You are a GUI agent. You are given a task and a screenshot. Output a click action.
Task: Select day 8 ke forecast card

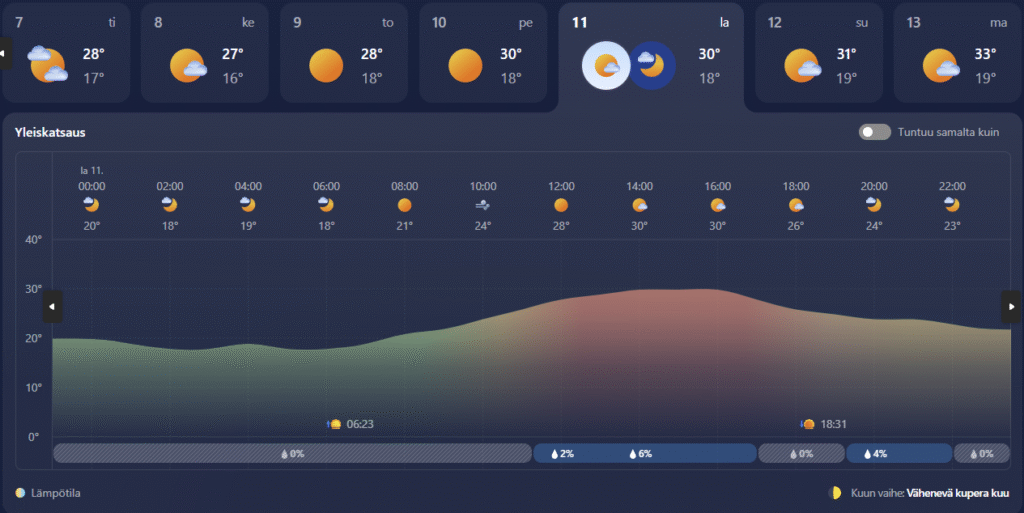pyautogui.click(x=205, y=53)
